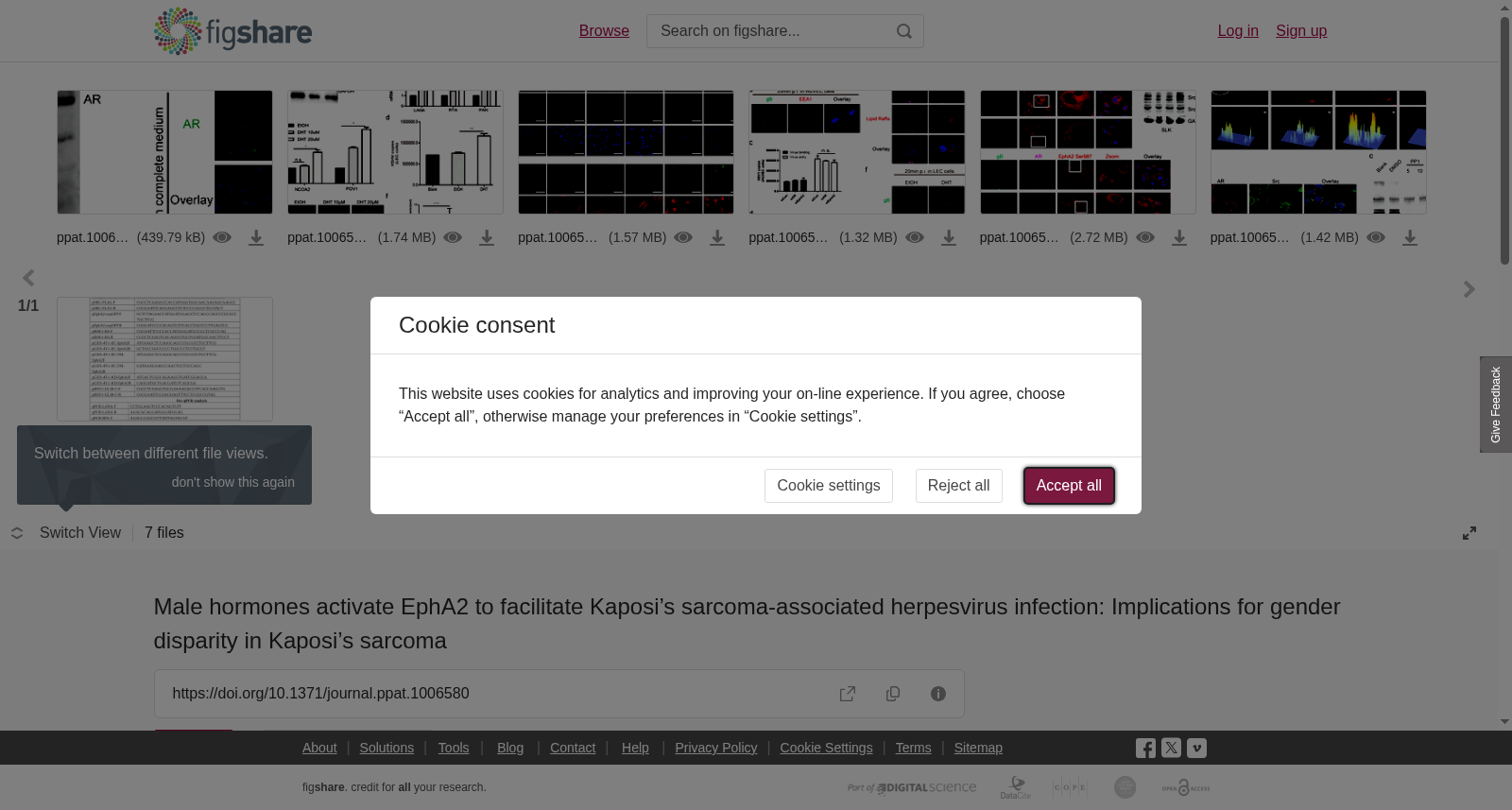Download the 439.79 kB file
This screenshot has width=1512, height=810.
(x=256, y=238)
